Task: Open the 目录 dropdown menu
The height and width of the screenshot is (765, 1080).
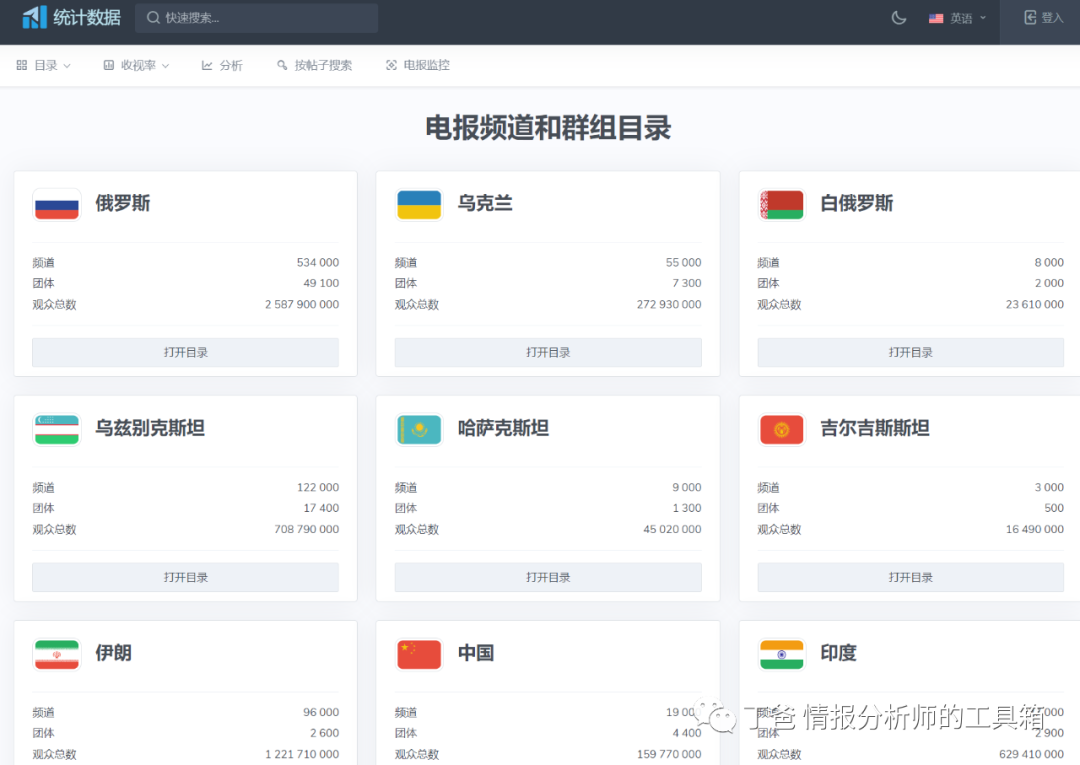Action: click(x=44, y=65)
